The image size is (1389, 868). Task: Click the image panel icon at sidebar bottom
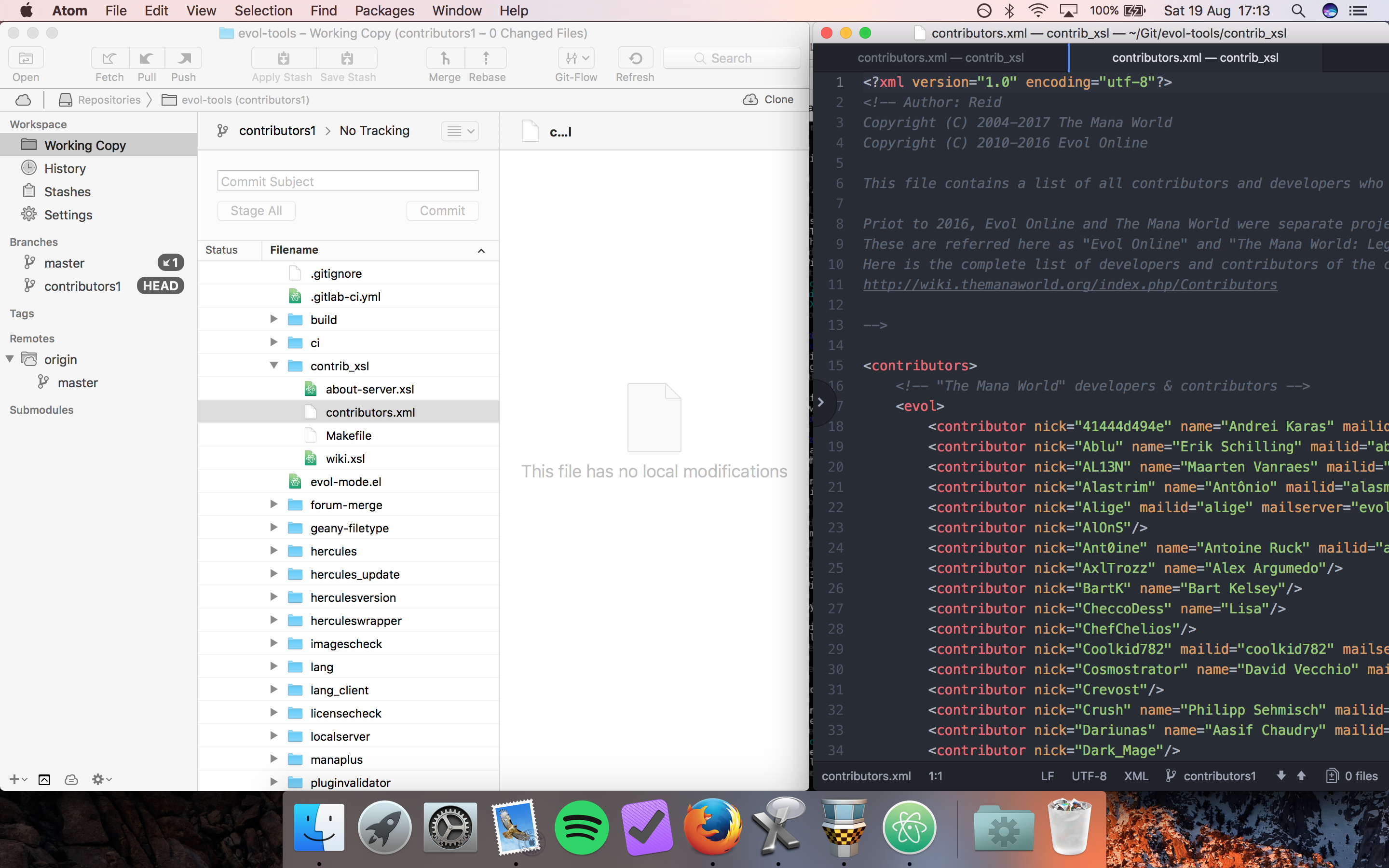pyautogui.click(x=44, y=779)
